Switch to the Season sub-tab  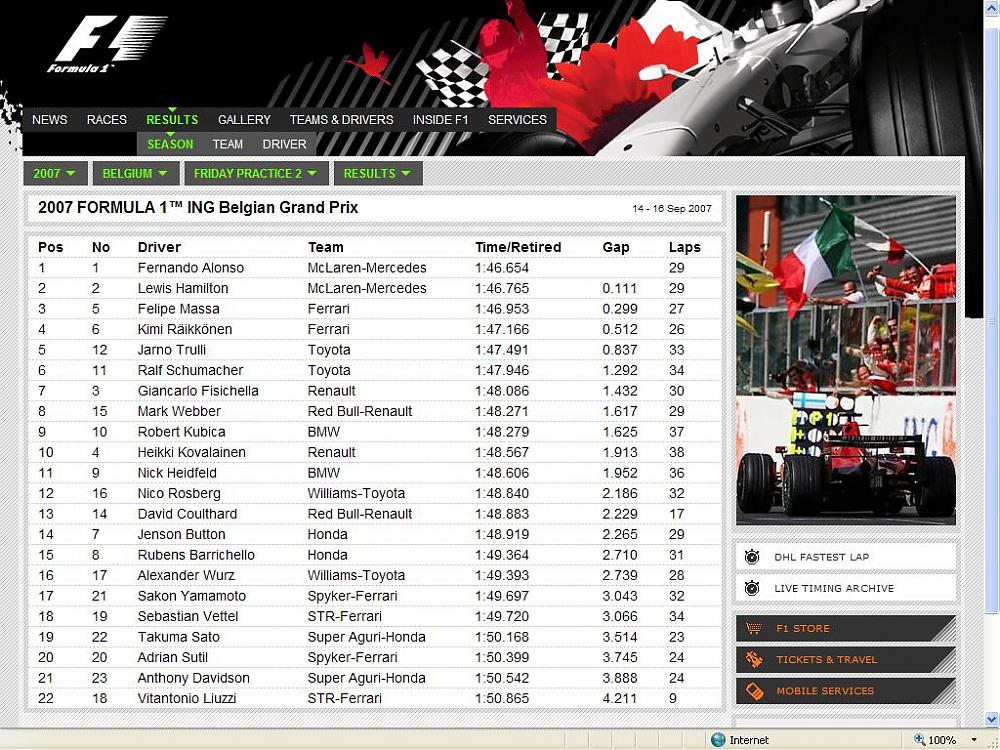point(170,144)
